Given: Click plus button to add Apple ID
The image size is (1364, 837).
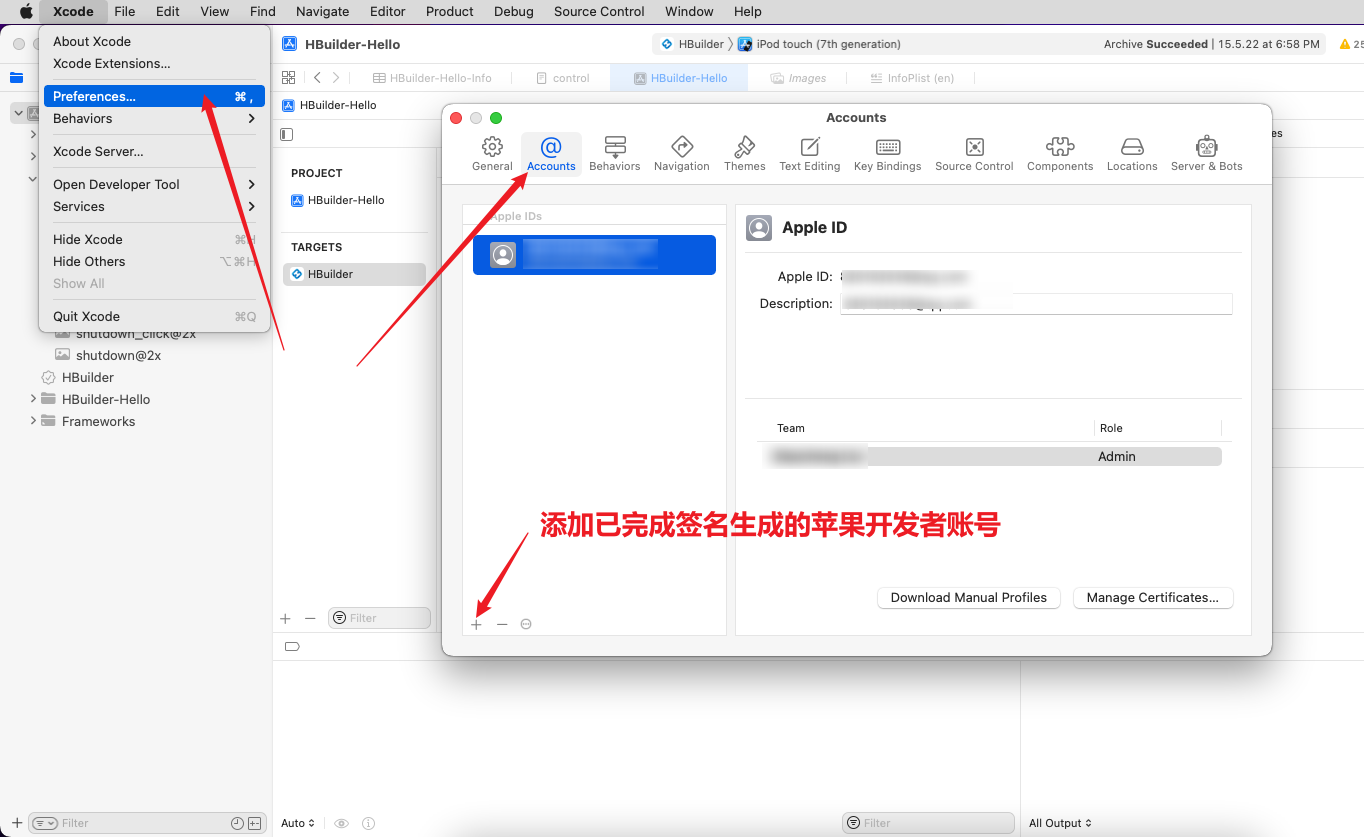Looking at the screenshot, I should tap(476, 624).
